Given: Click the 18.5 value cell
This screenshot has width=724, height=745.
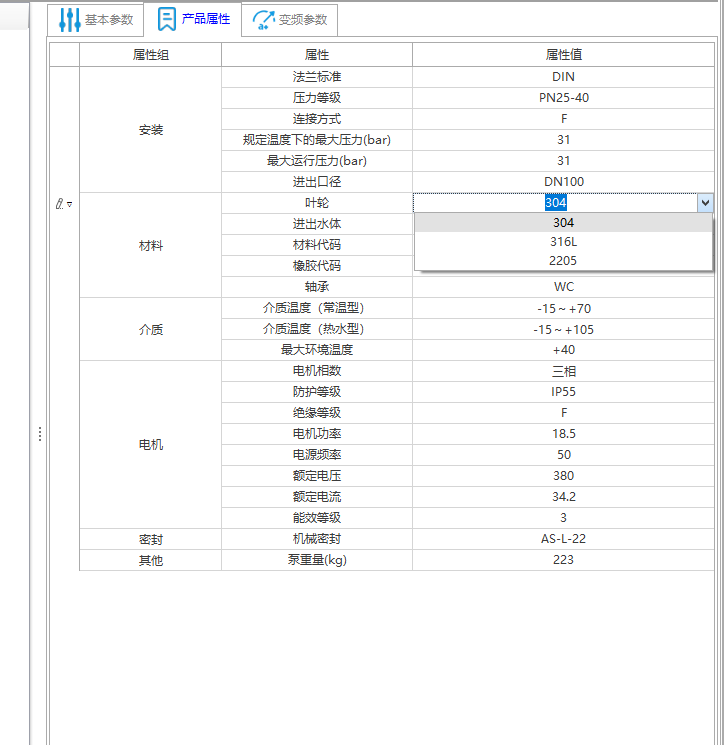Looking at the screenshot, I should pyautogui.click(x=563, y=434).
